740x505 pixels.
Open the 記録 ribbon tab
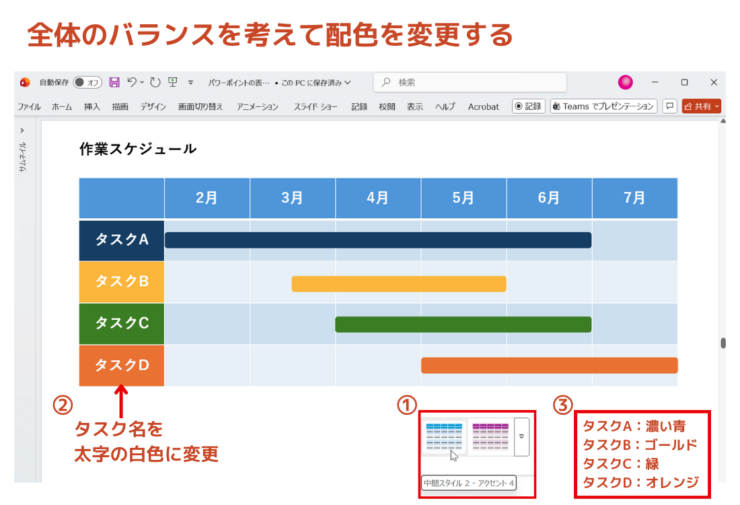click(359, 107)
